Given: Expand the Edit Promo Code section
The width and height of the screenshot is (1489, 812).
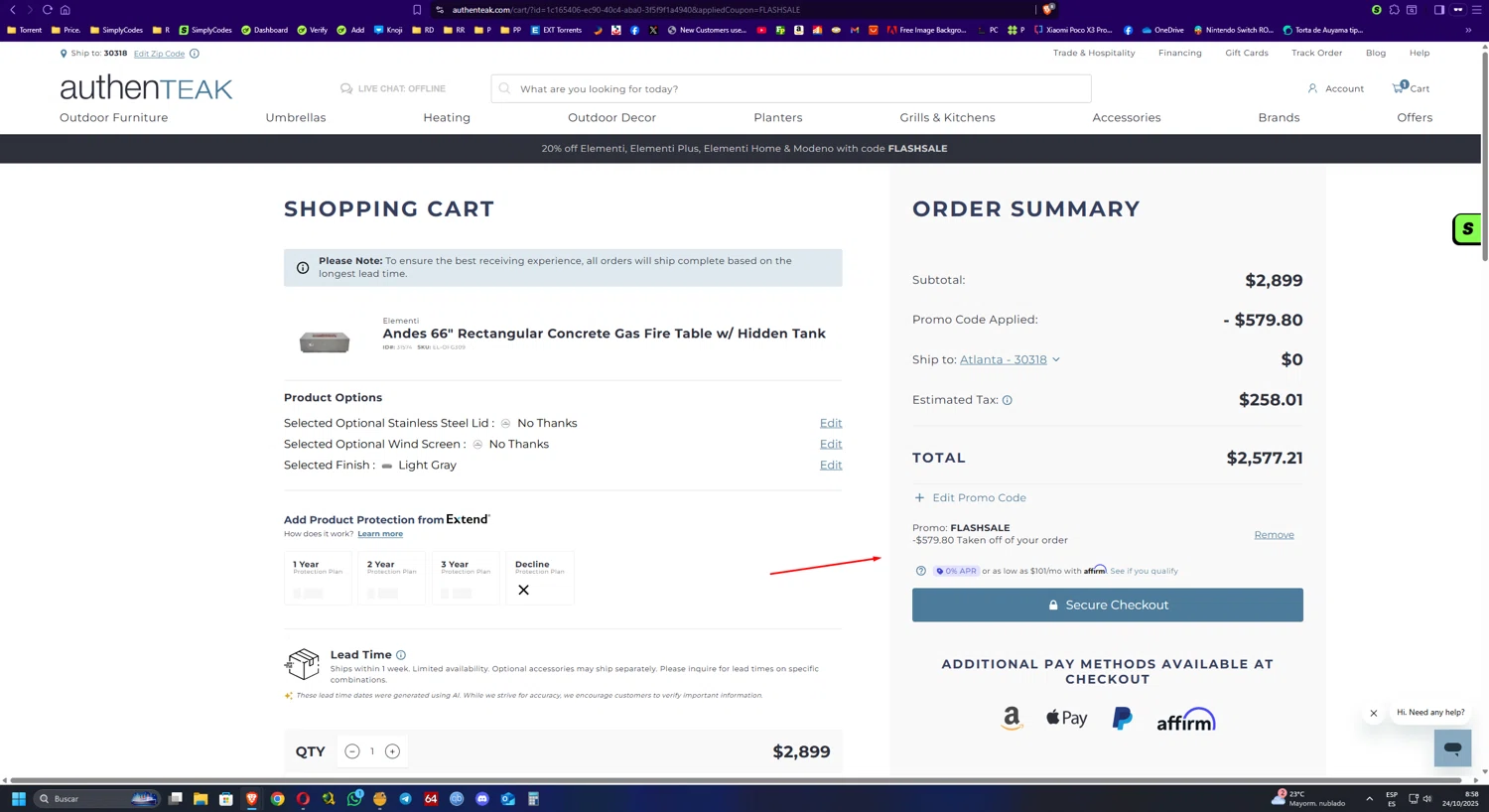Looking at the screenshot, I should click(970, 498).
